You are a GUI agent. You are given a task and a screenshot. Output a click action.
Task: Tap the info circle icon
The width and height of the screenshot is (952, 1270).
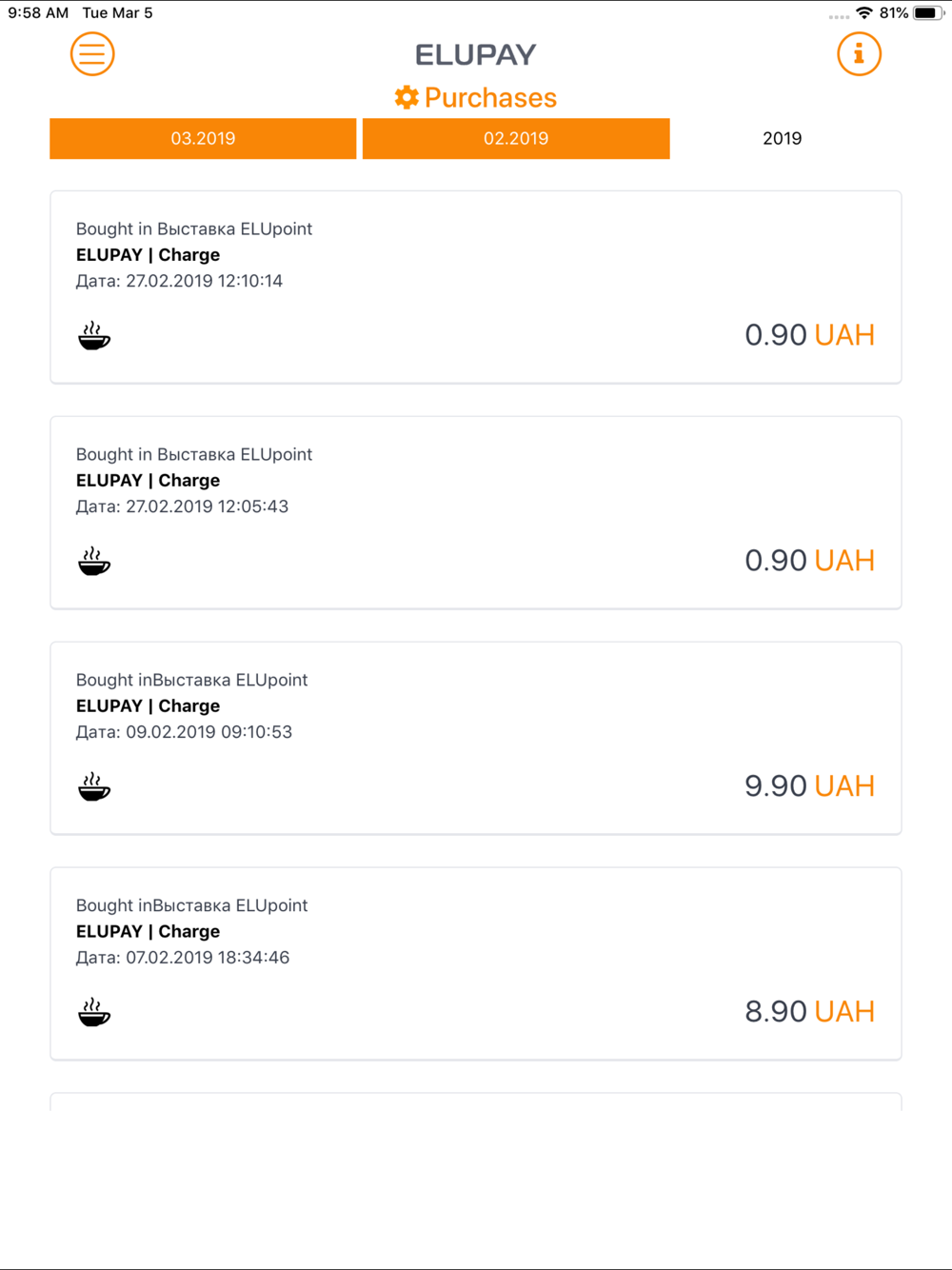(x=859, y=54)
